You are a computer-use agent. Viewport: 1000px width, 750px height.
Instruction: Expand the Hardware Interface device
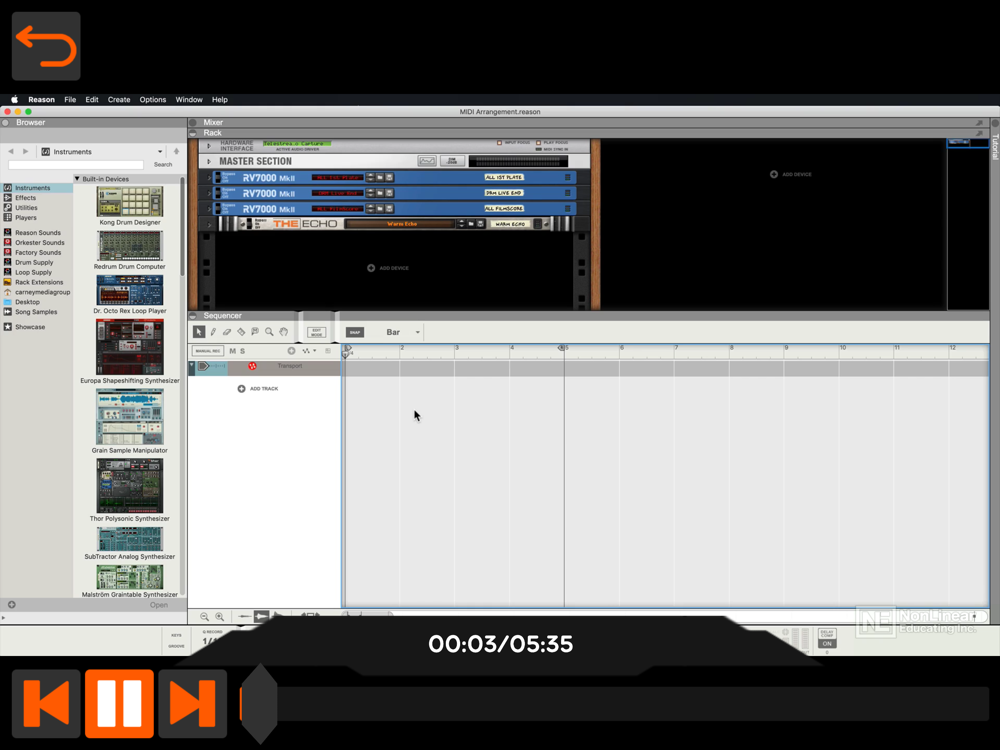[x=209, y=145]
